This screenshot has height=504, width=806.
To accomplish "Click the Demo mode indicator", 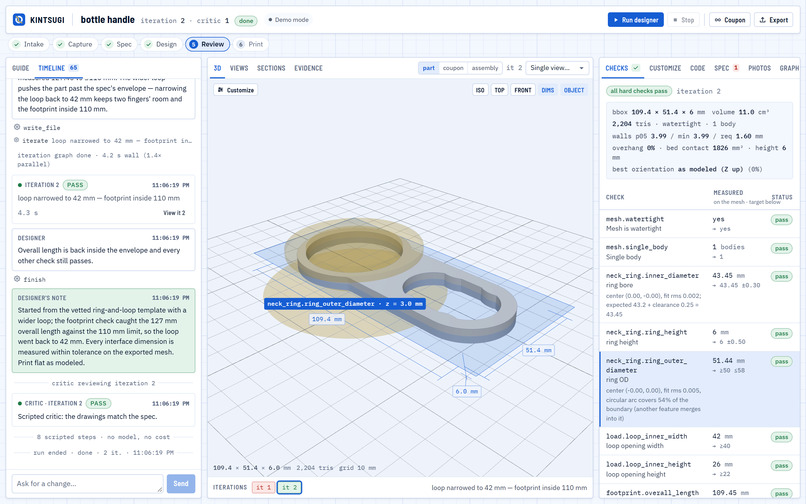I will 288,20.
